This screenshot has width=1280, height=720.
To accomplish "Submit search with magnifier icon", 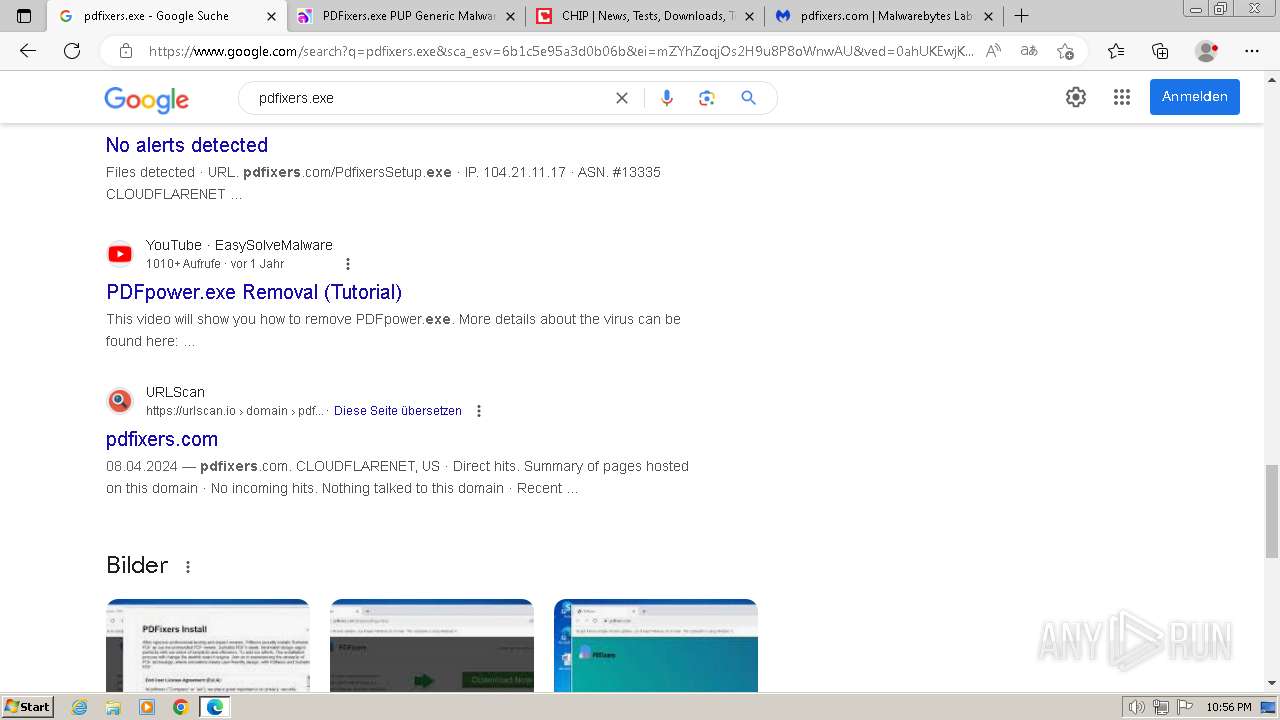I will tap(748, 98).
